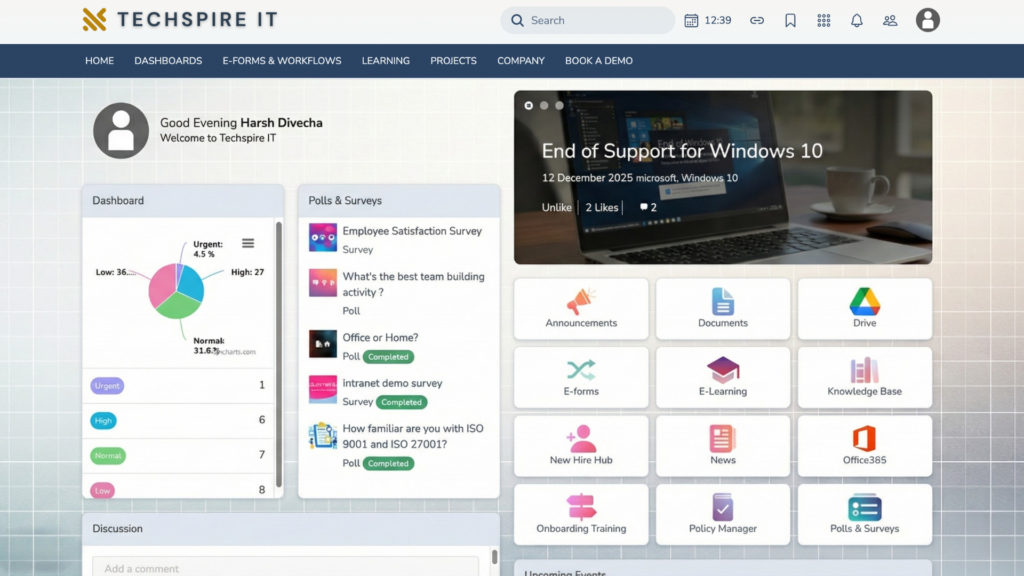Open the Knowledge Base icon
This screenshot has height=576, width=1024.
click(864, 377)
